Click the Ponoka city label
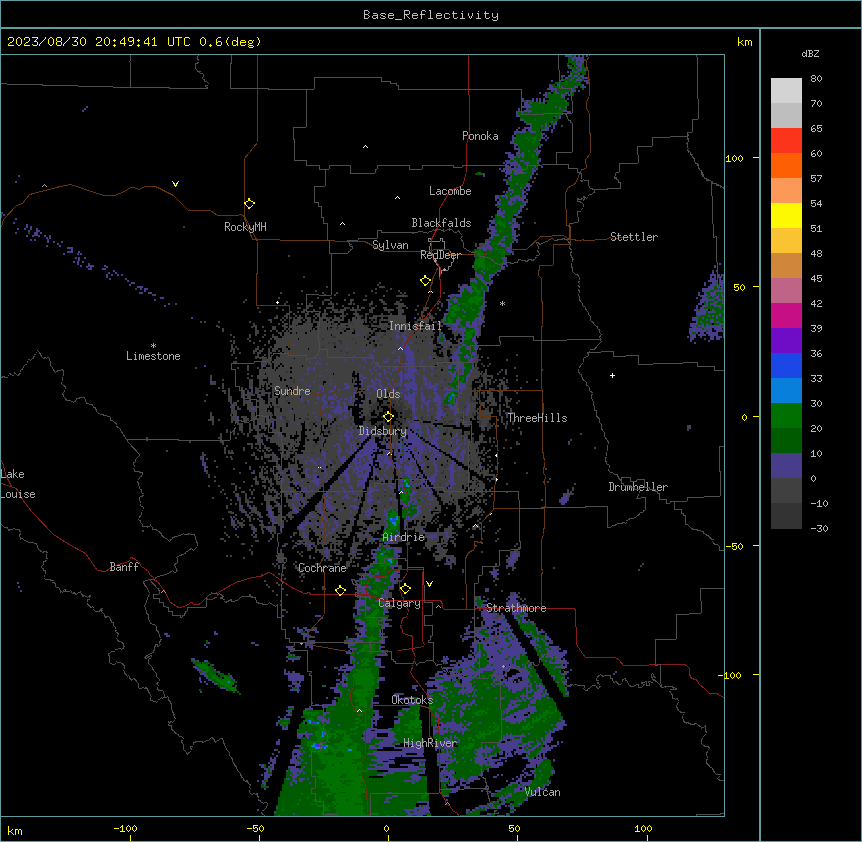Screen dimensions: 862x842 coord(480,136)
